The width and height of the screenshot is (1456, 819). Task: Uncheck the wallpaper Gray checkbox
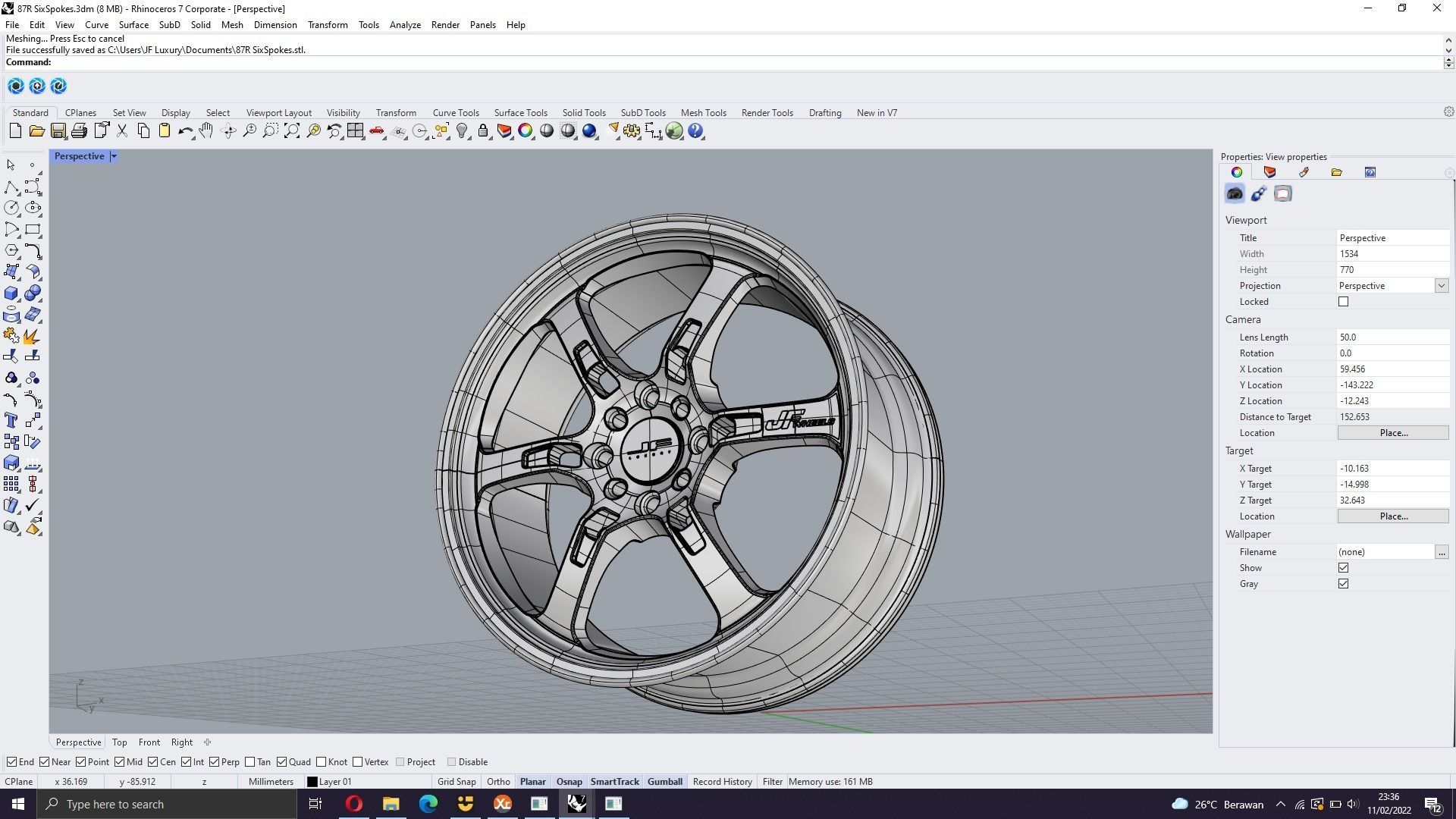(1343, 584)
